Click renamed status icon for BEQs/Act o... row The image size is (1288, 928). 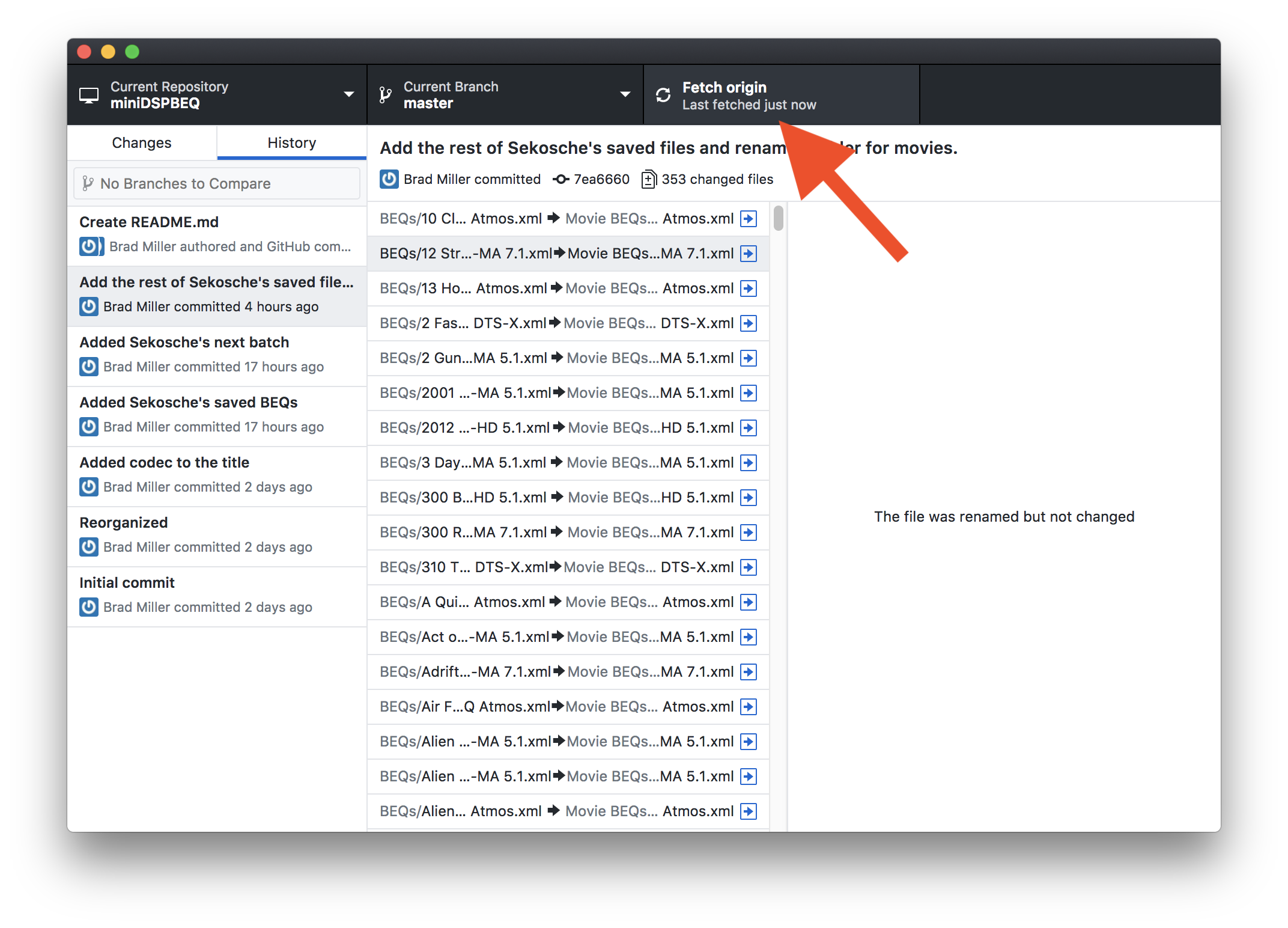[749, 637]
